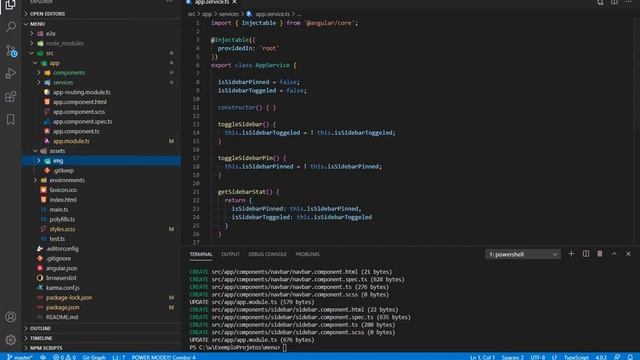The width and height of the screenshot is (640, 360).
Task: Open Run and Debug view
Action: [x=11, y=73]
